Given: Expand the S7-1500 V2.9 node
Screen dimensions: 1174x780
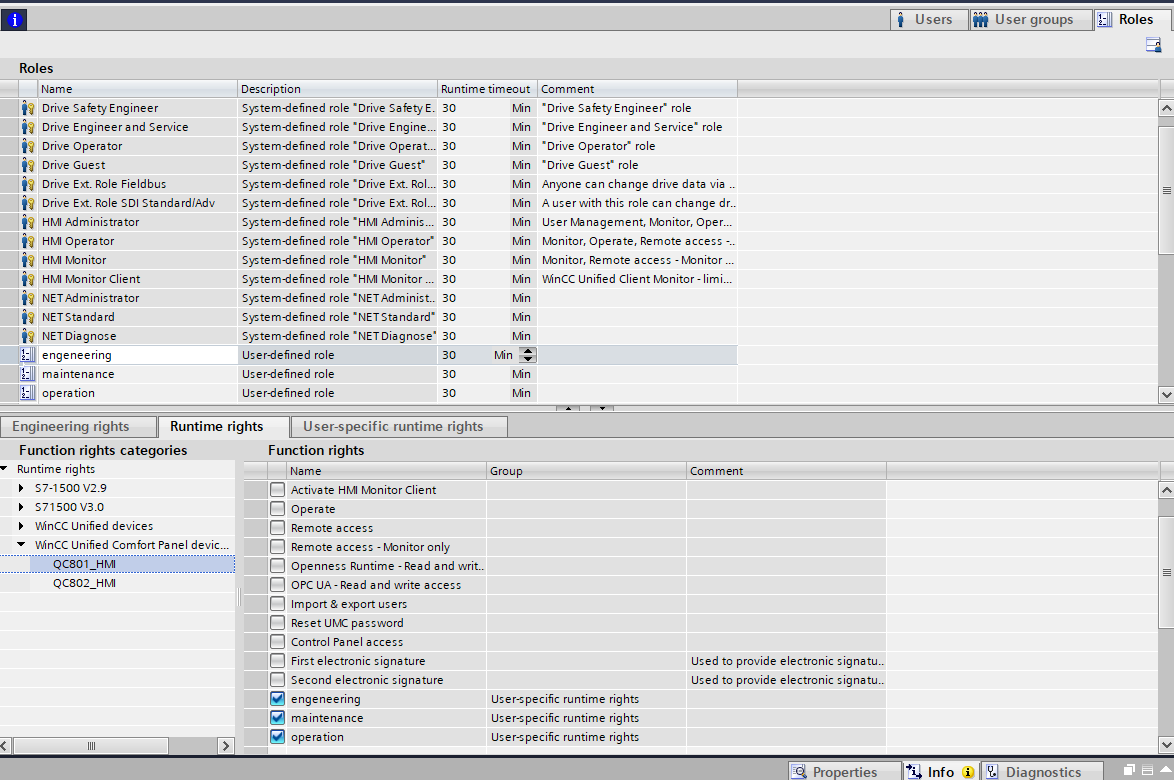Looking at the screenshot, I should point(21,488).
